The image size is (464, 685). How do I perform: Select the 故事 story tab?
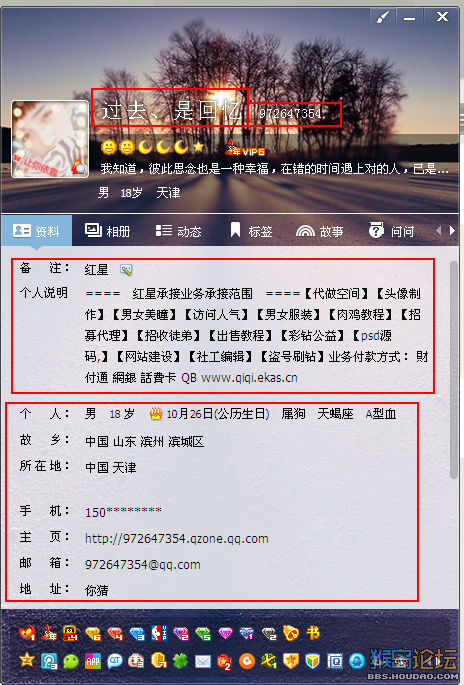319,231
